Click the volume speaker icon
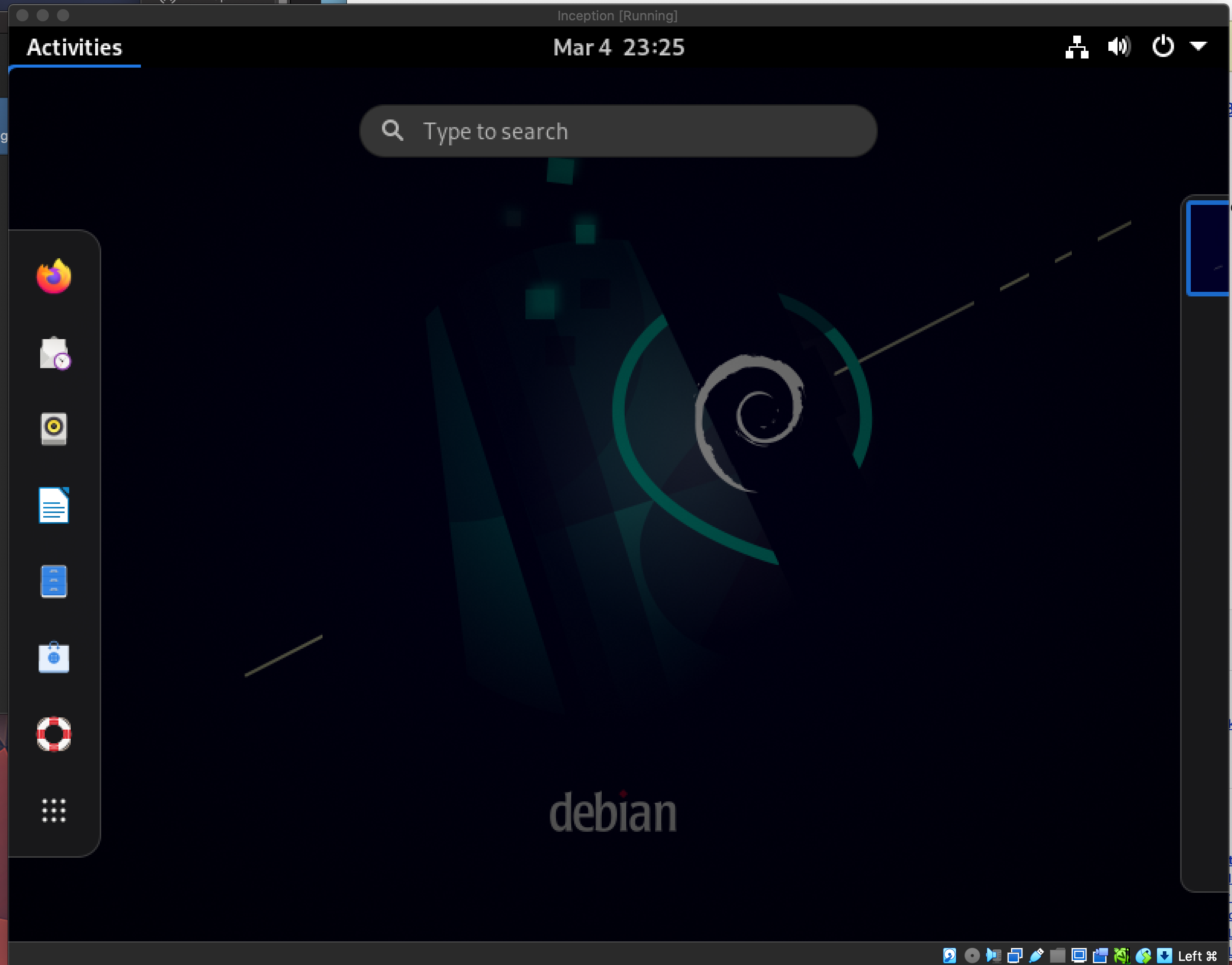Viewport: 1232px width, 965px height. click(x=1119, y=47)
